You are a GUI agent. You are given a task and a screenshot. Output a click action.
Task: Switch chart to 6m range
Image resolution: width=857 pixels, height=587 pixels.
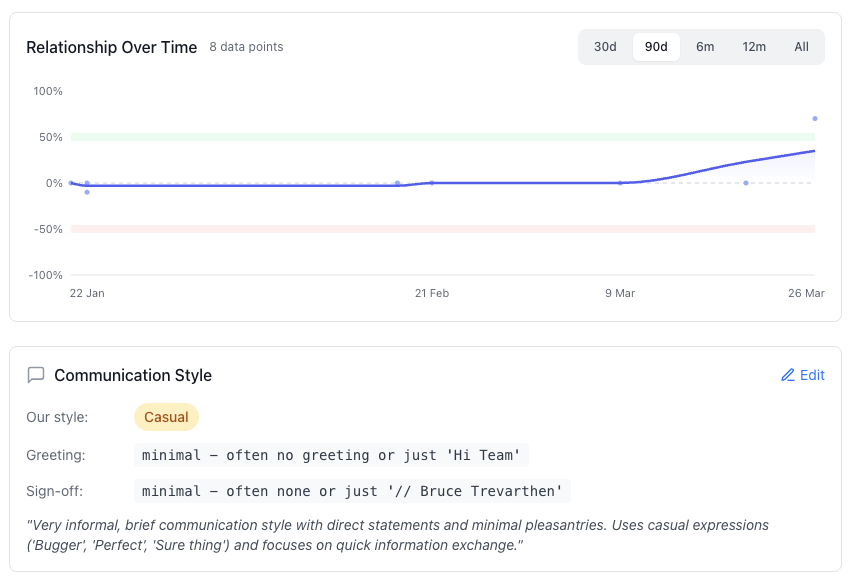705,47
